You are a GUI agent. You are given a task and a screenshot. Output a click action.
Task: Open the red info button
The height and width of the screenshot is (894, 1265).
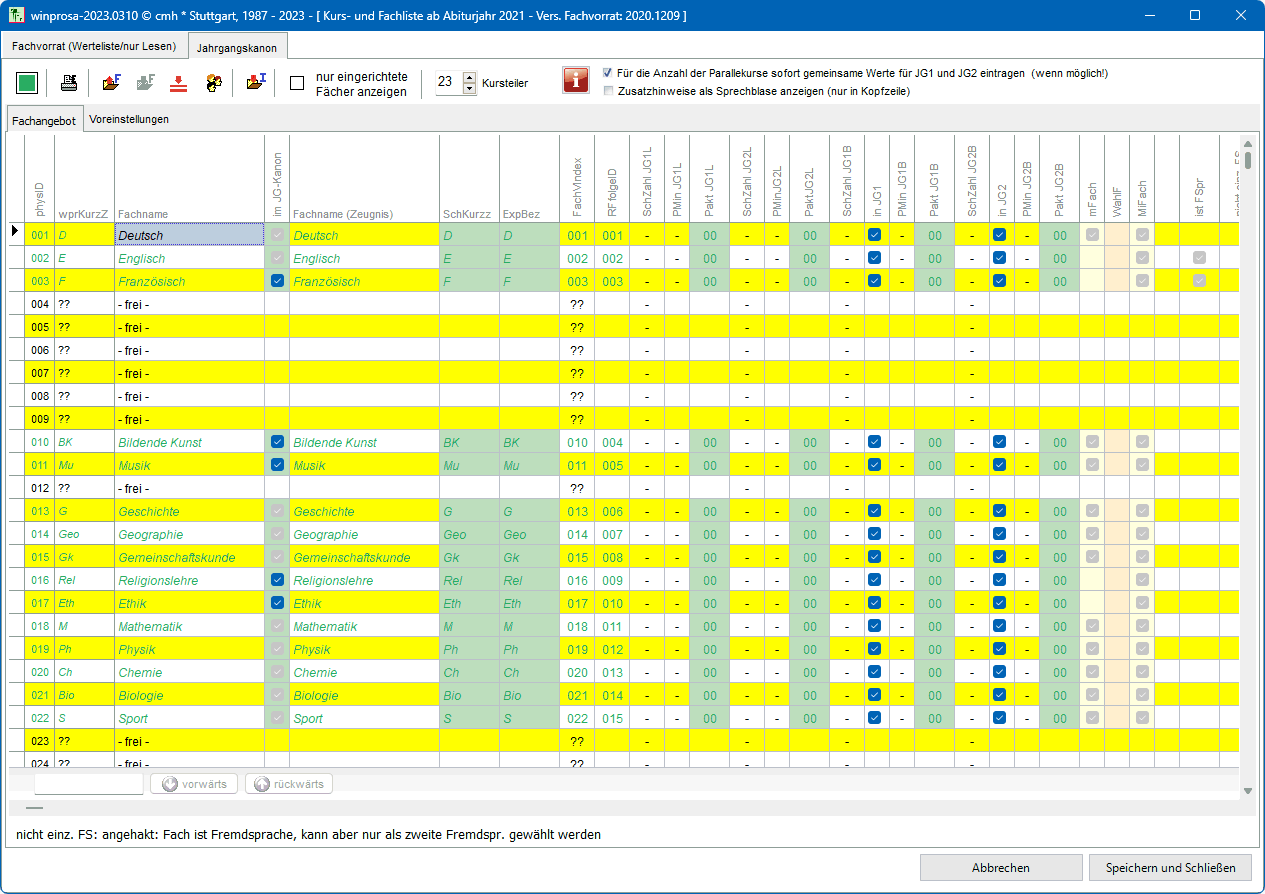pos(576,82)
